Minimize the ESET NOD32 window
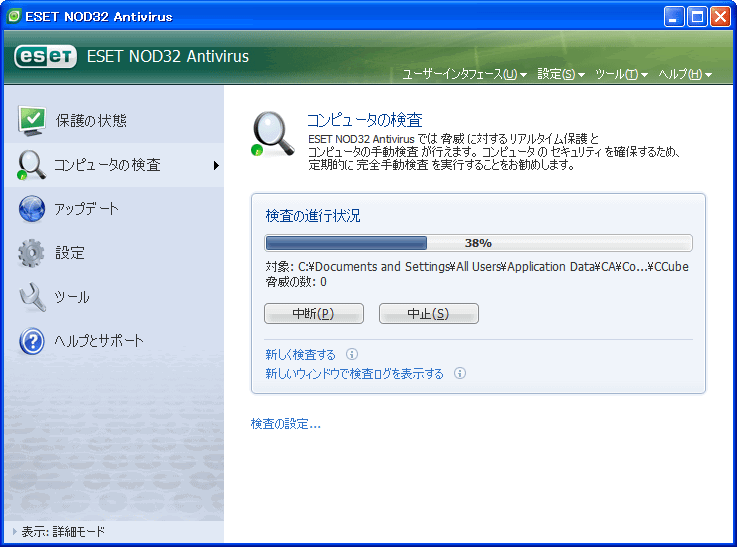737x547 pixels. 674,17
